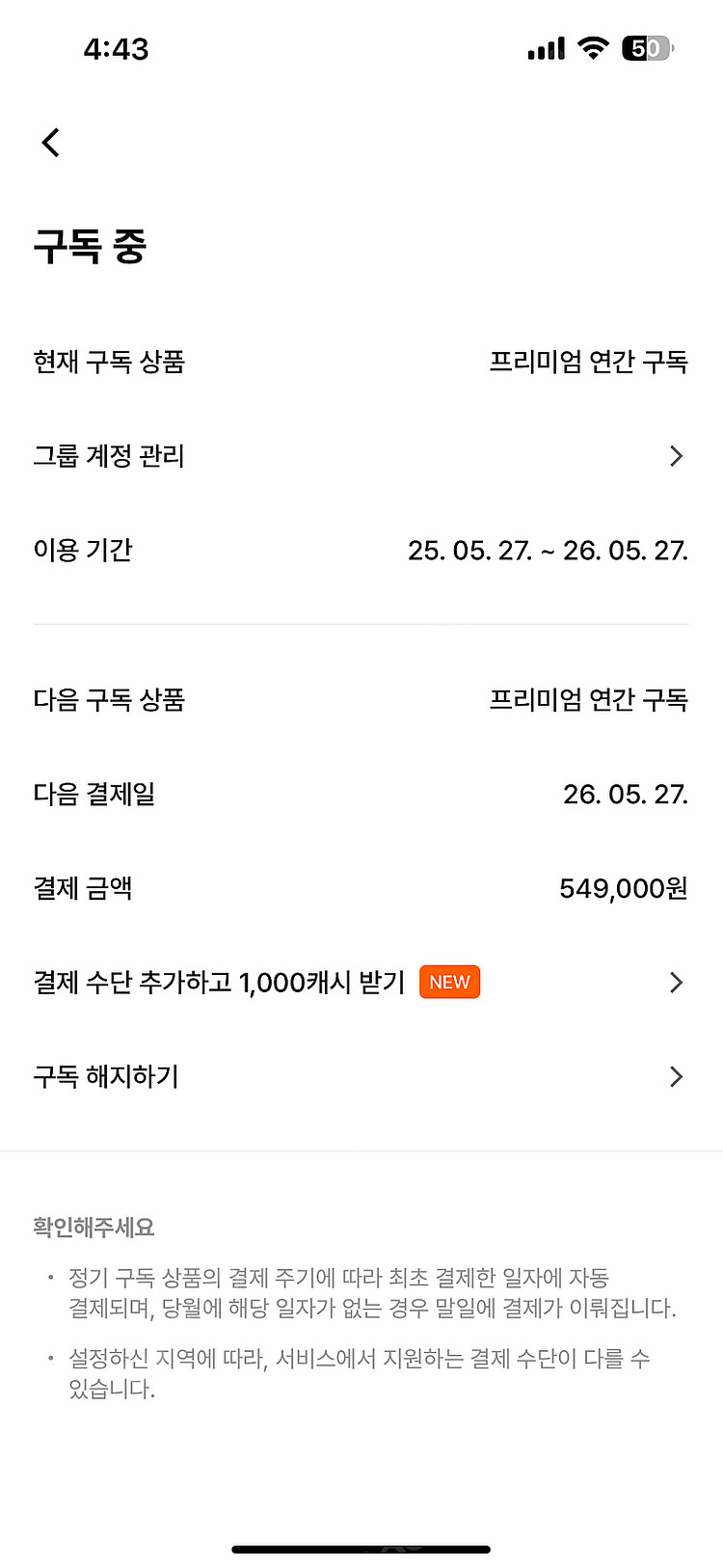Tap the cellular signal icon
Viewport: 723px width, 1568px height.
(546, 48)
